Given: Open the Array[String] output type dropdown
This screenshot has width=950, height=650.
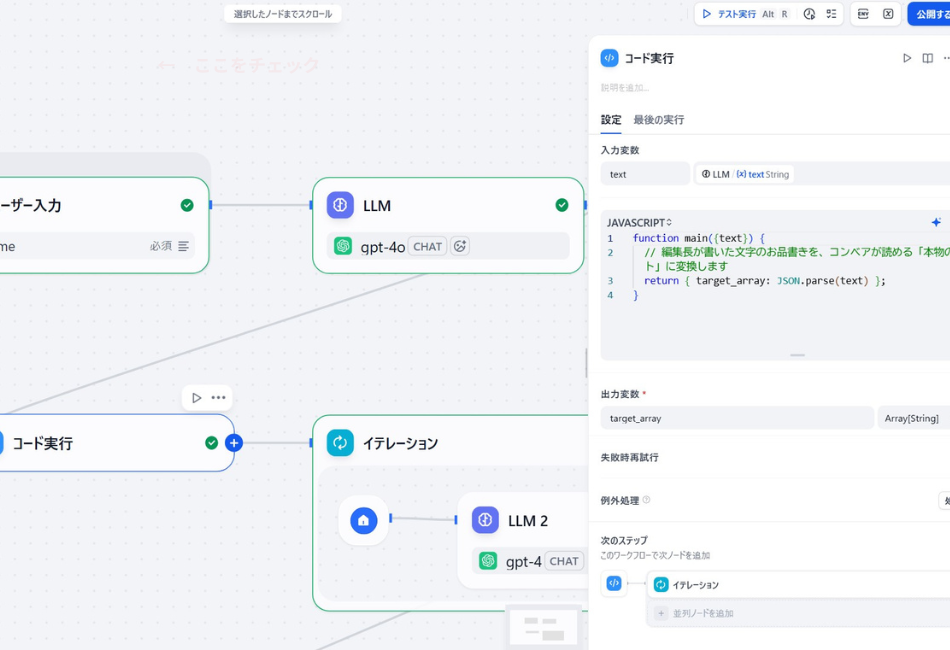Looking at the screenshot, I should tap(912, 418).
